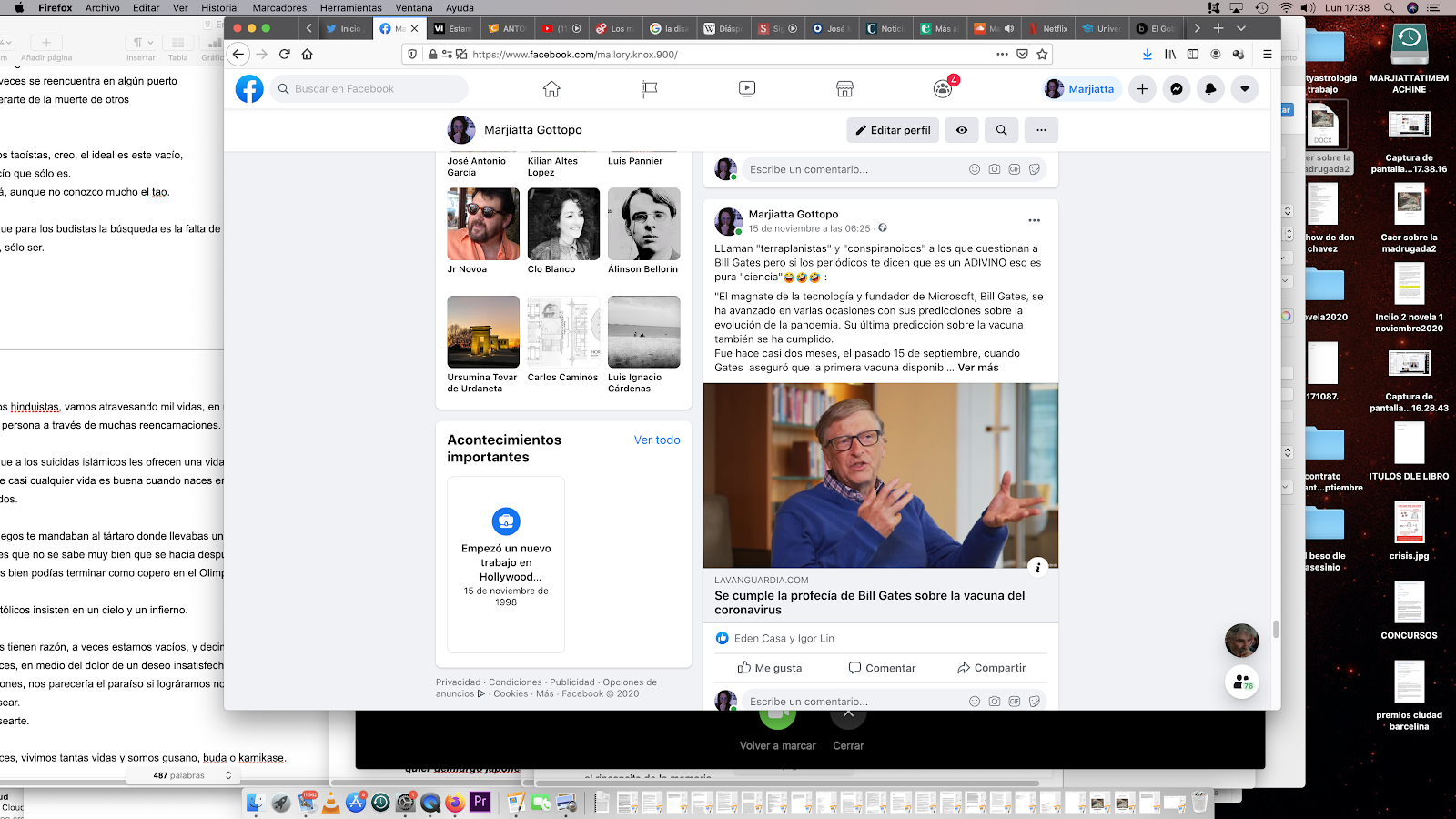Go back in Firefox
The image size is (1456, 819).
coord(238,55)
